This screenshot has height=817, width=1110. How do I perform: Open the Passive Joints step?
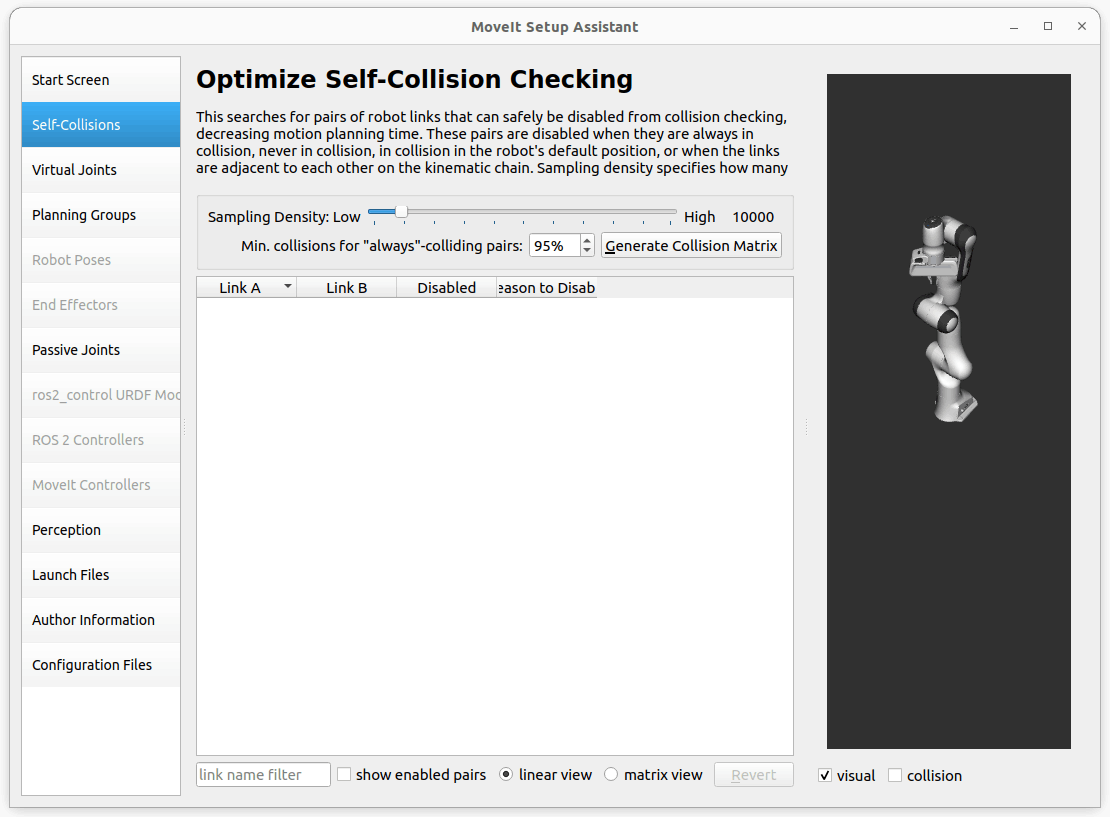(101, 350)
